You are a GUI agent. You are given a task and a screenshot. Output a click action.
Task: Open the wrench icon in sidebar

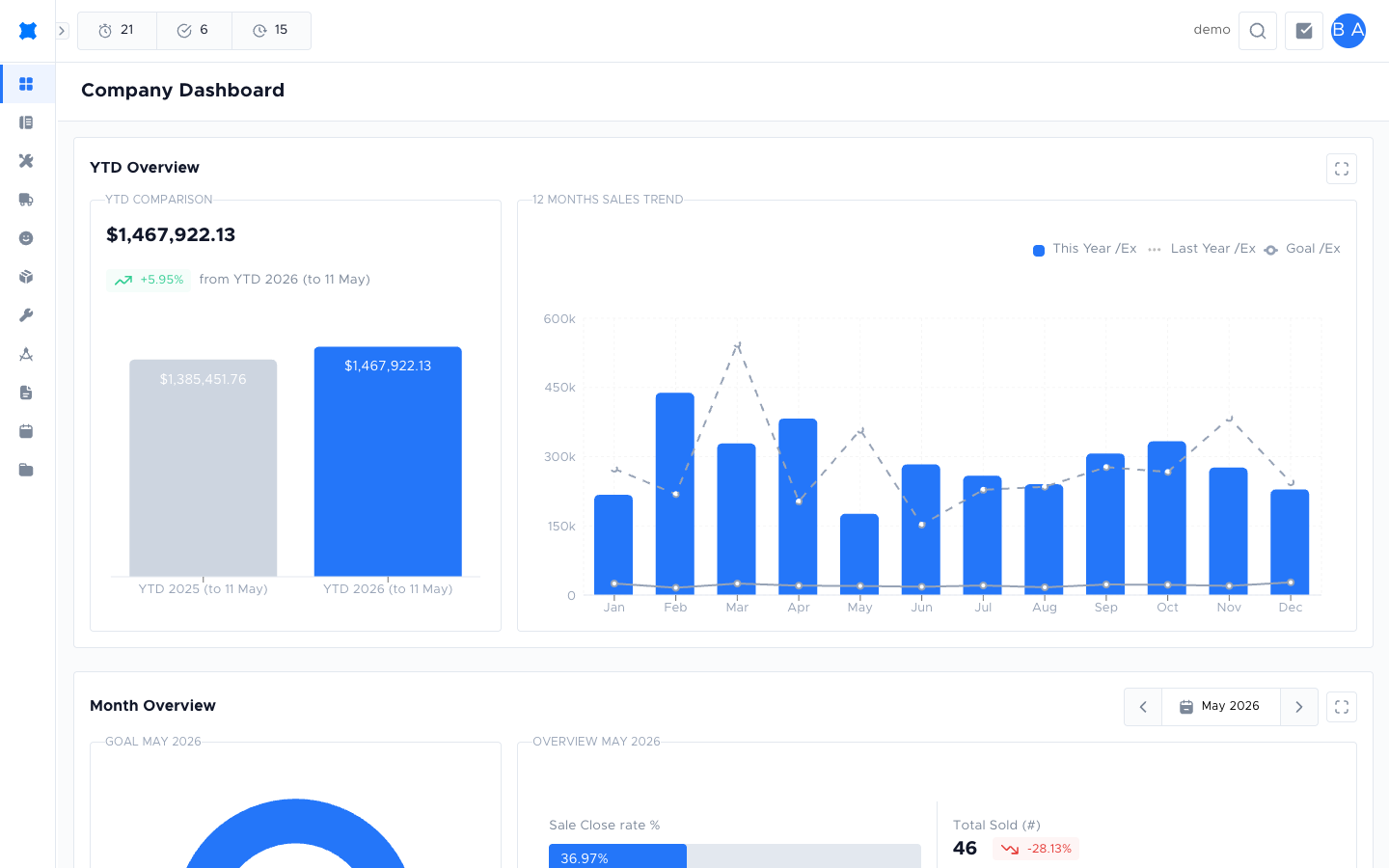[x=26, y=315]
